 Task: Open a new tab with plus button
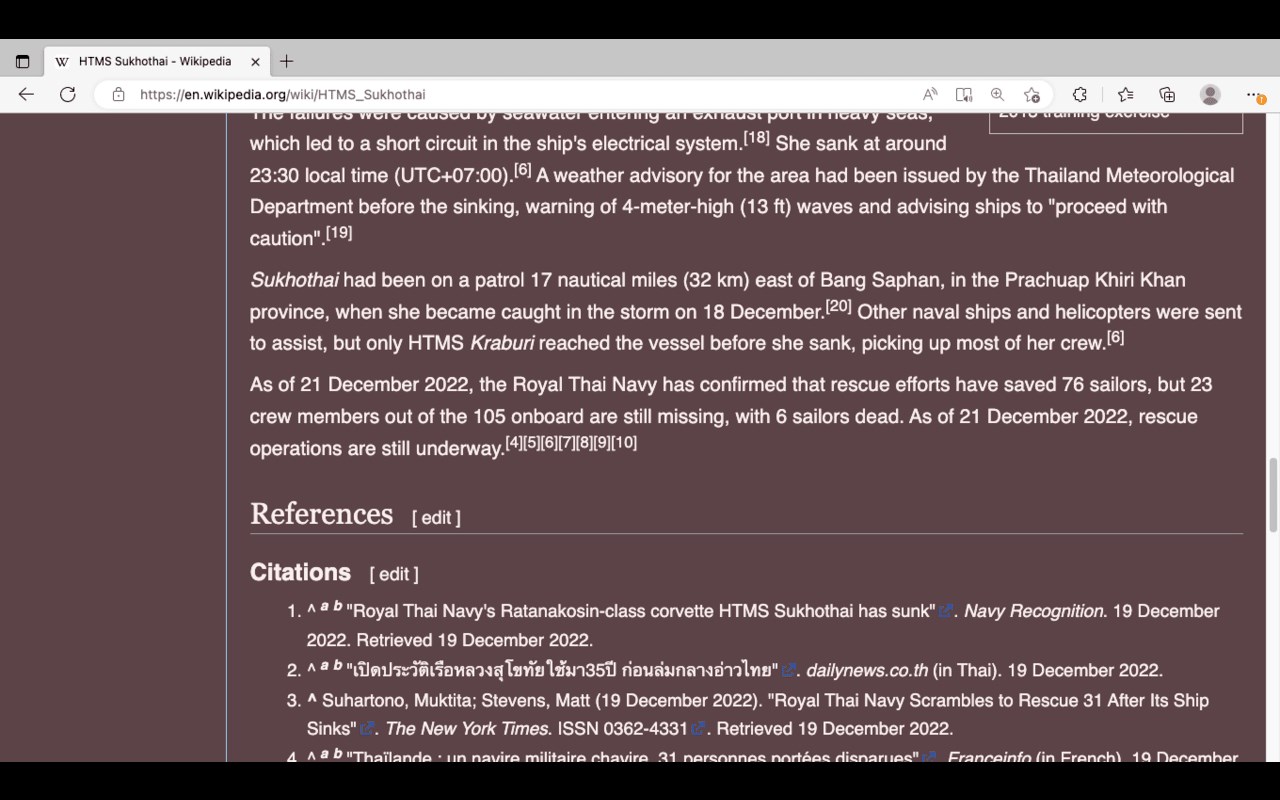point(287,61)
